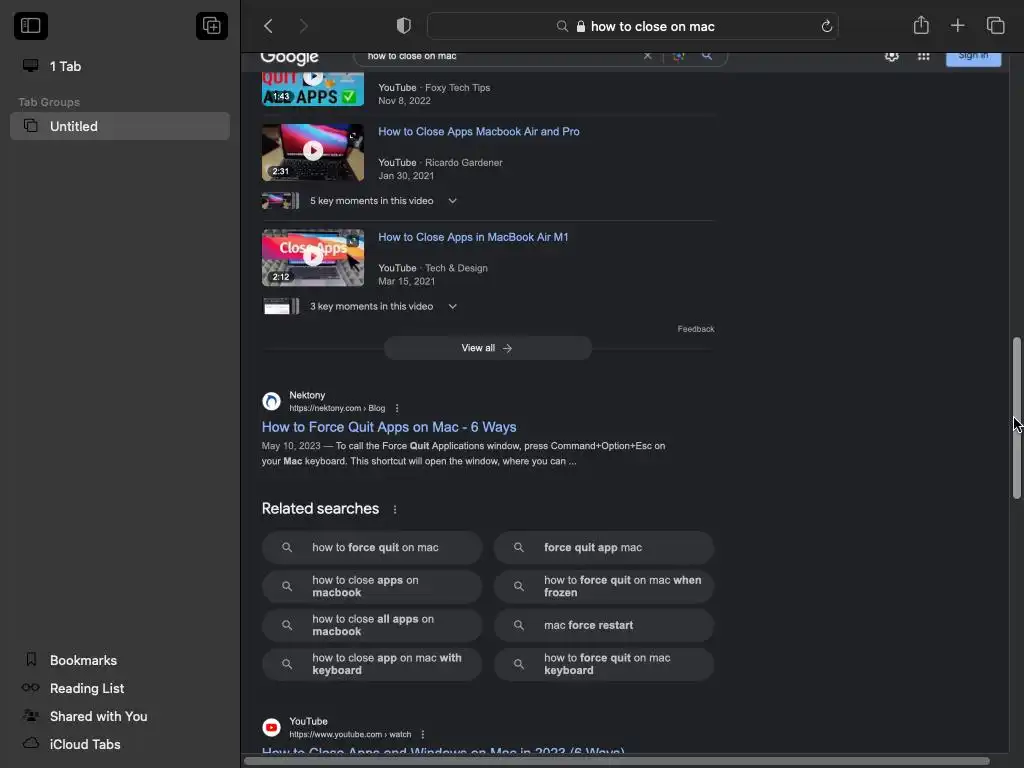Viewport: 1024px width, 768px height.
Task: Create a new tab group
Action: click(212, 26)
